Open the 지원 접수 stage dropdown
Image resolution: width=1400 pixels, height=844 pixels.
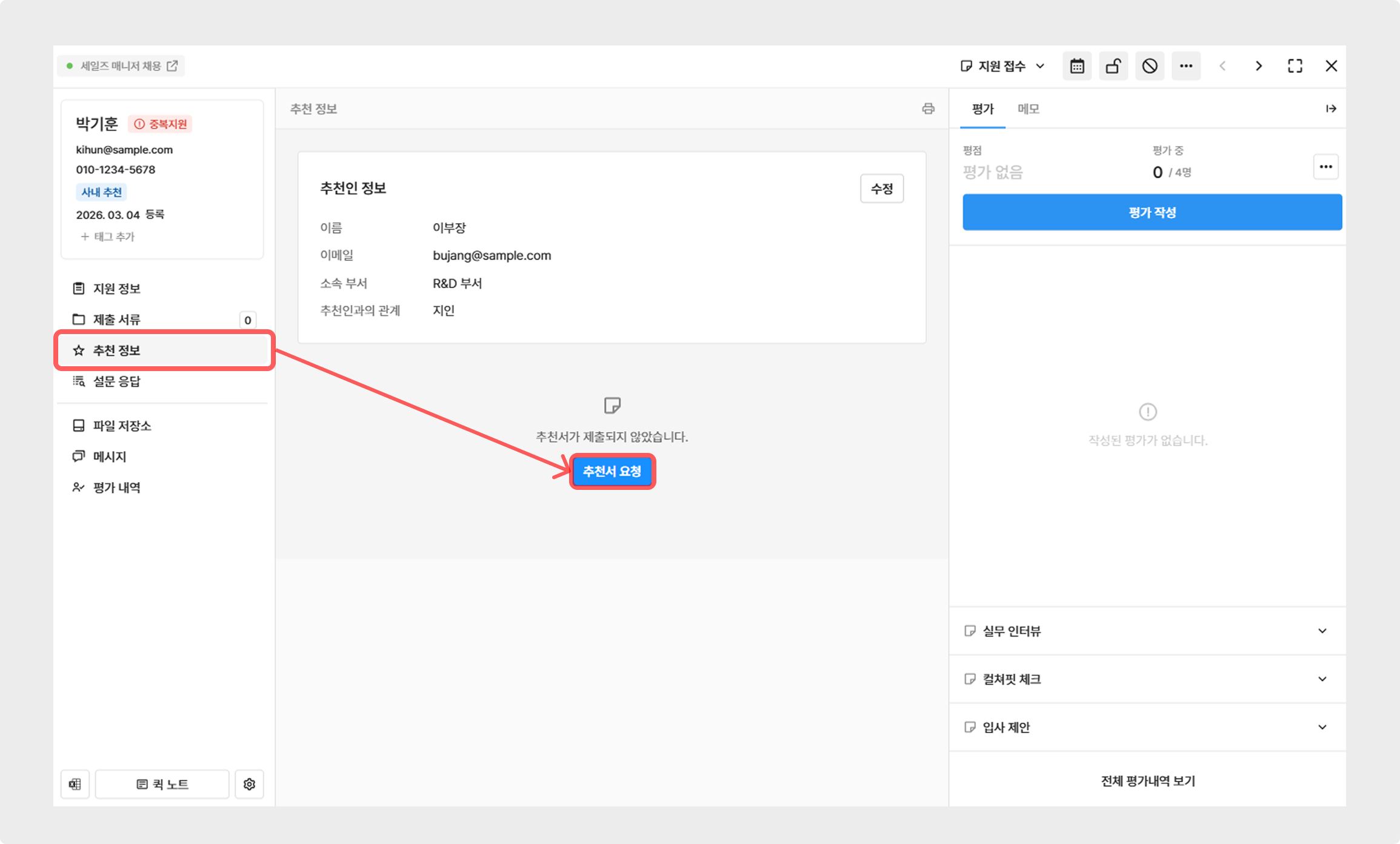point(1002,66)
